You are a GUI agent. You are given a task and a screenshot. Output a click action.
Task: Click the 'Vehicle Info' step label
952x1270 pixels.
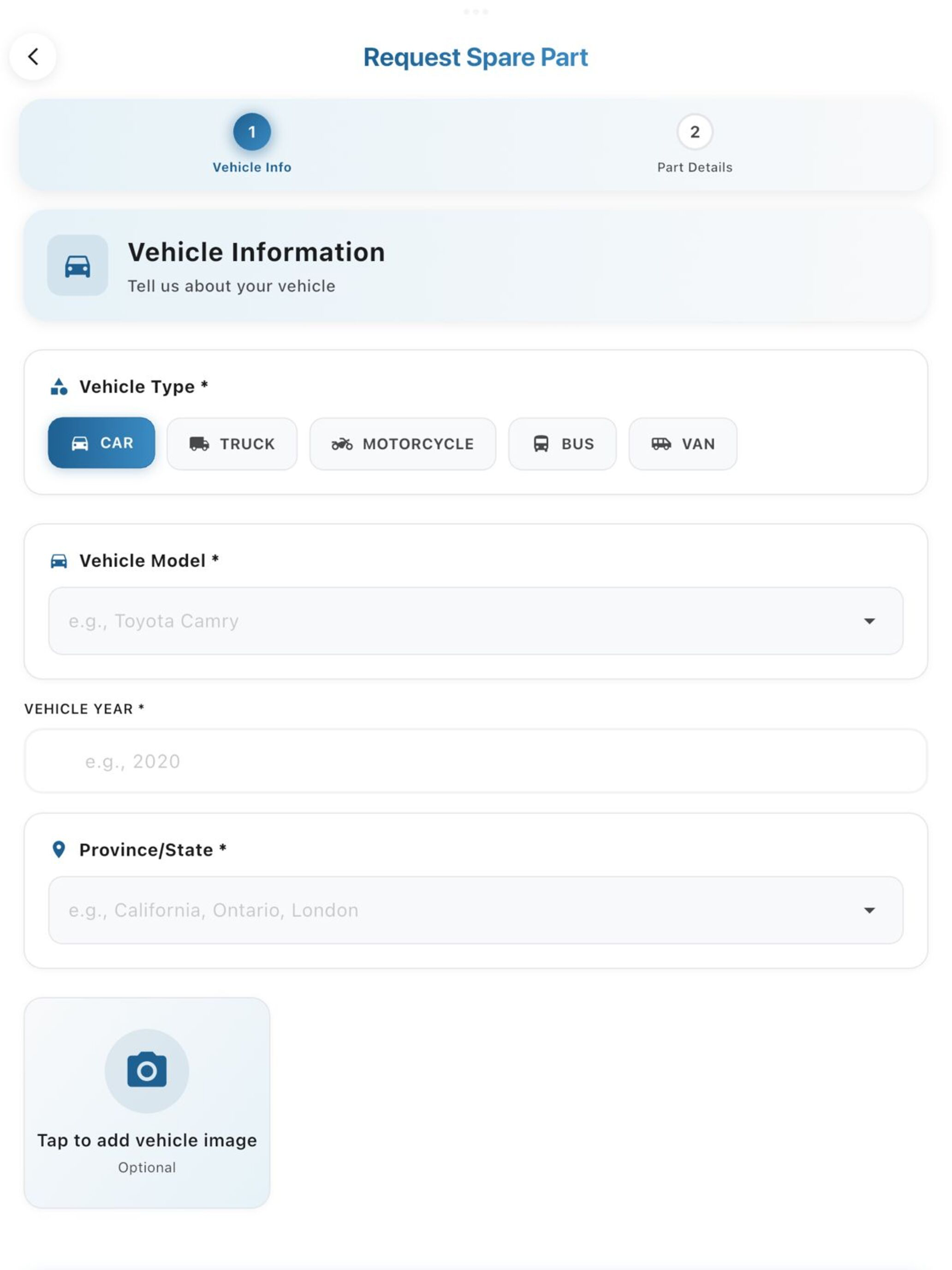click(252, 167)
